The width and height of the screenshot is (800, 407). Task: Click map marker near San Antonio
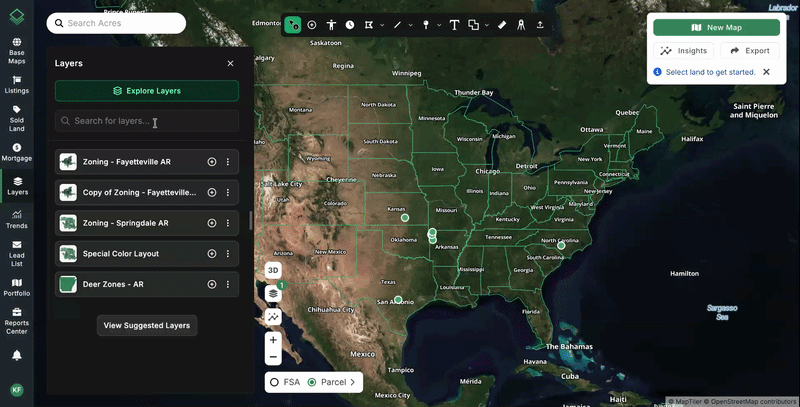point(398,300)
